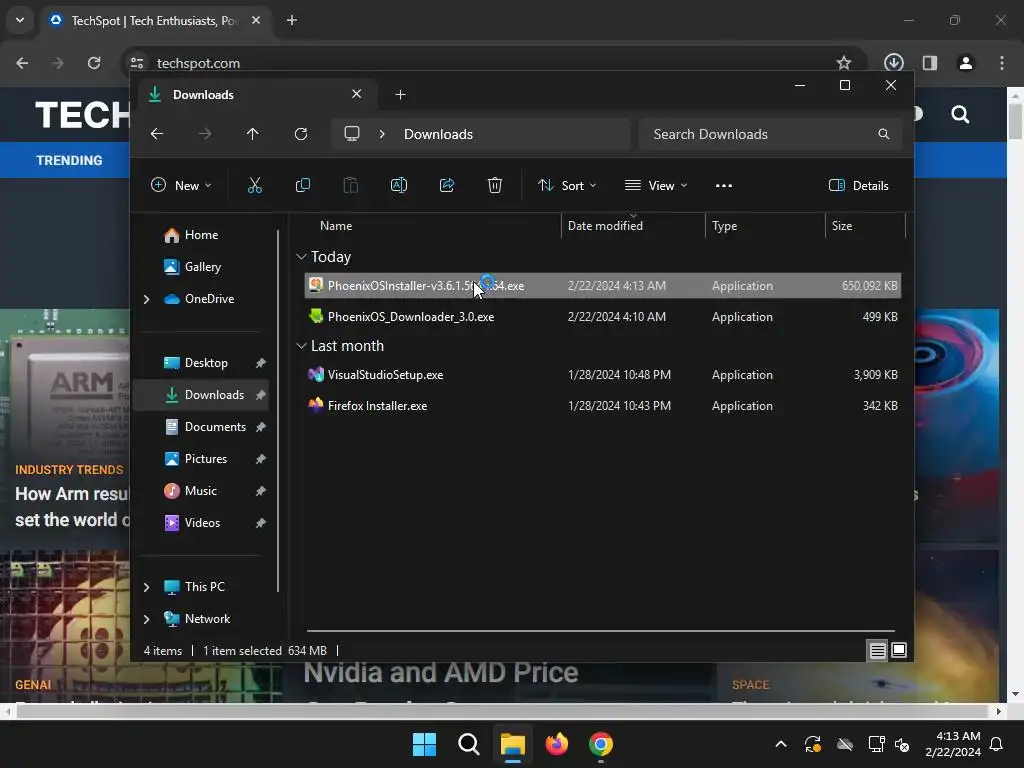
Task: Click the Paste clipboard icon
Action: (351, 185)
